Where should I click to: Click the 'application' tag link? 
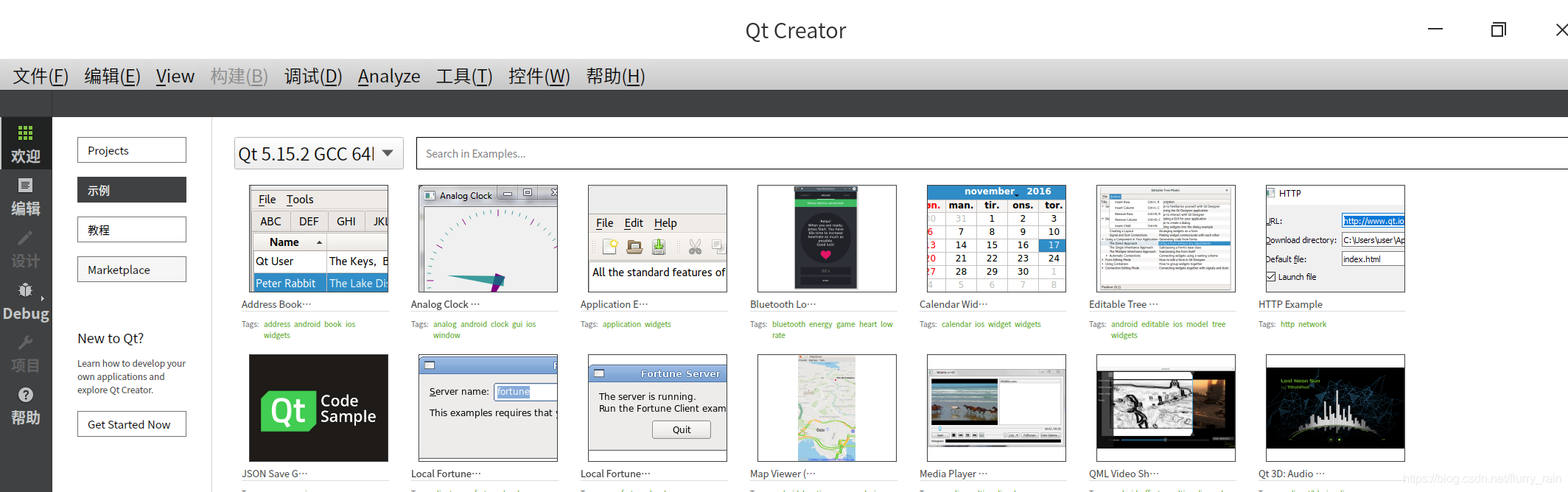(x=622, y=324)
